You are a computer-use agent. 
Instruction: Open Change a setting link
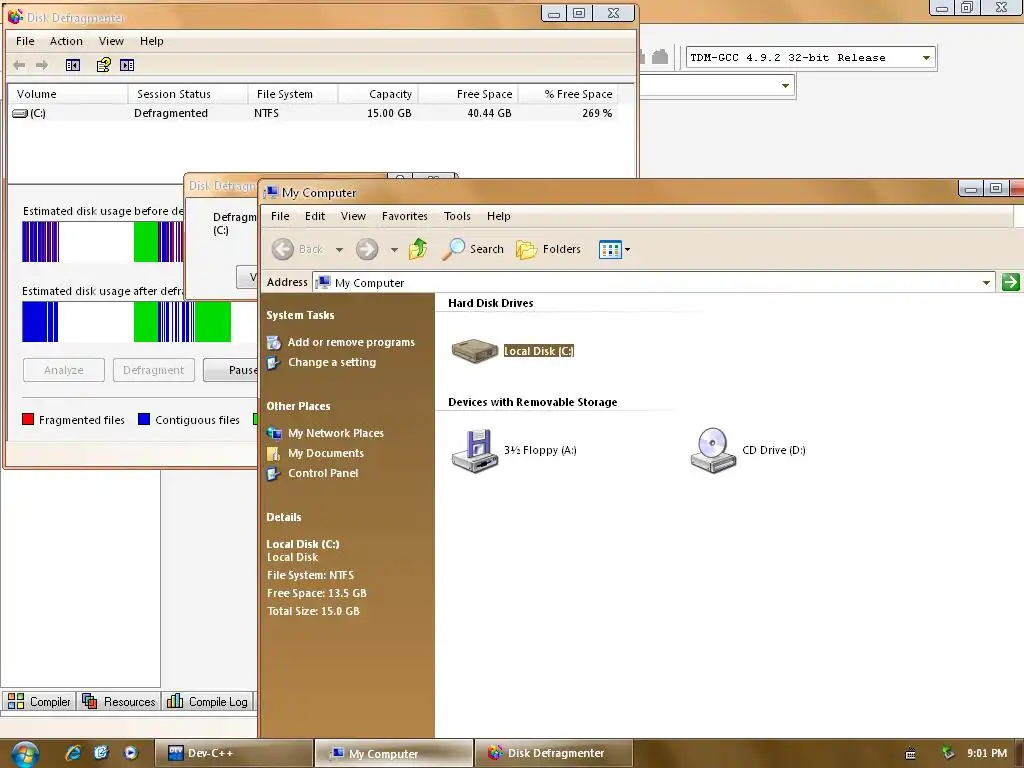click(x=332, y=362)
